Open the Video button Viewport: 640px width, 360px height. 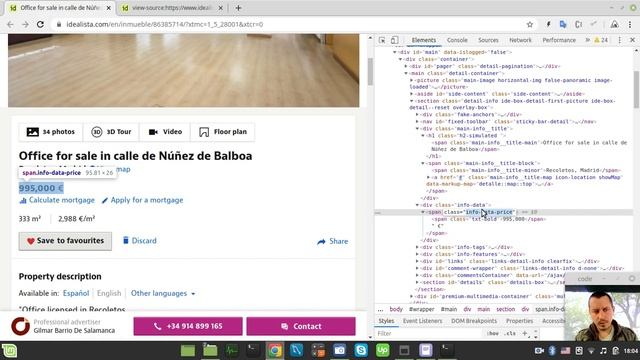tap(165, 132)
